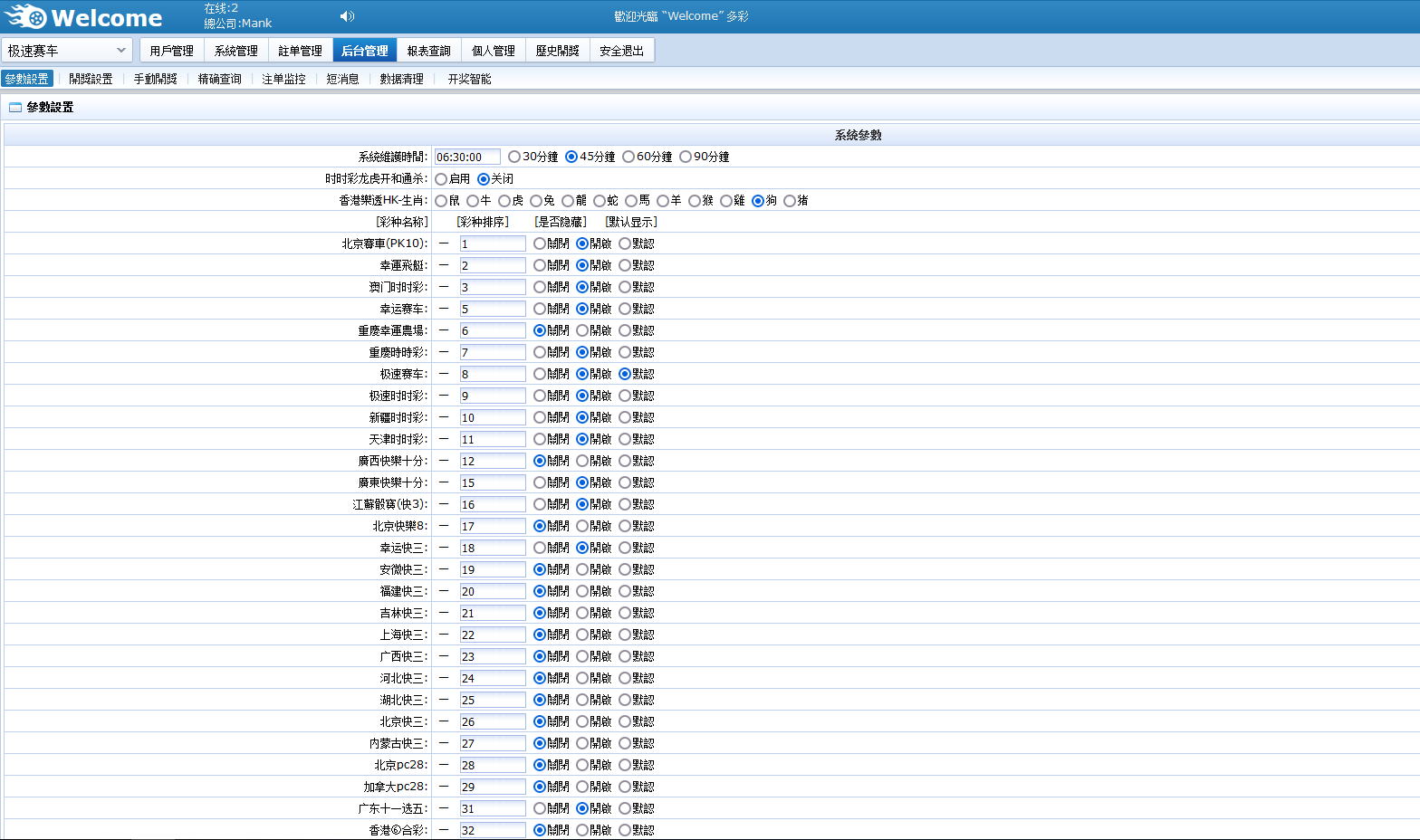
Task: Click the 系統維護時間 time input field
Action: 467,157
